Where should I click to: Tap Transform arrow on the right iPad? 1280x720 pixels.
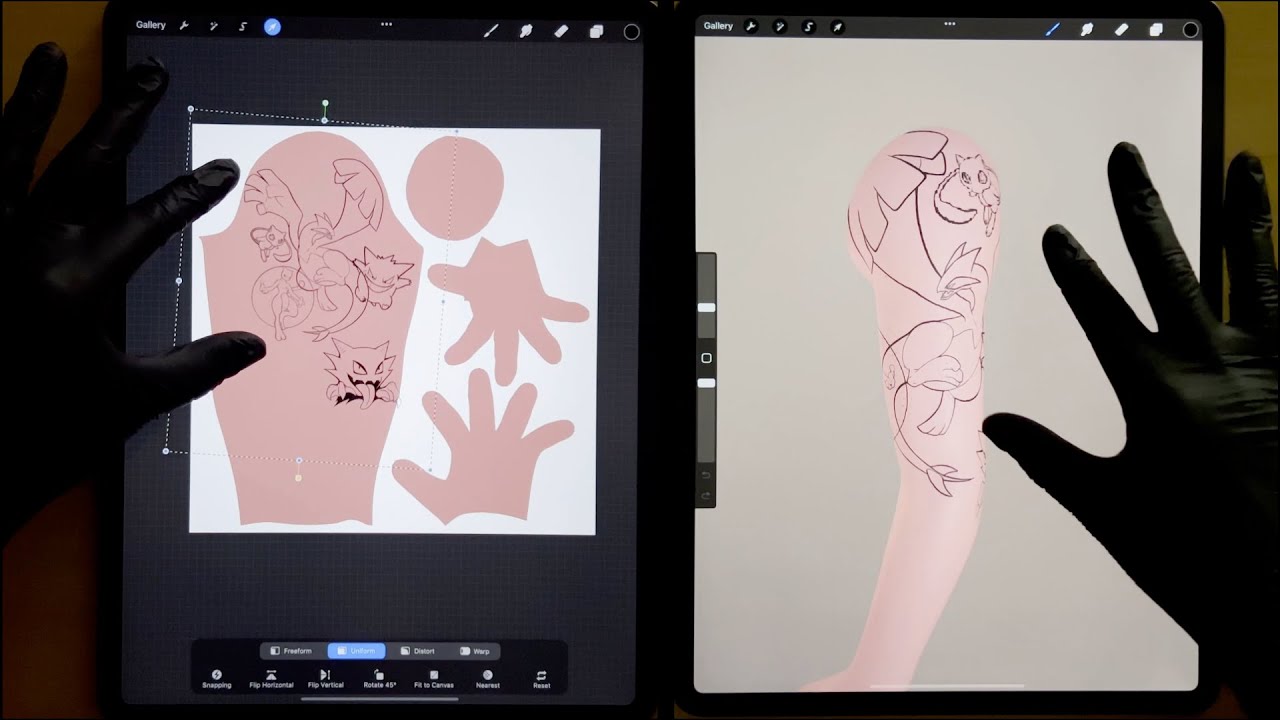pyautogui.click(x=838, y=27)
